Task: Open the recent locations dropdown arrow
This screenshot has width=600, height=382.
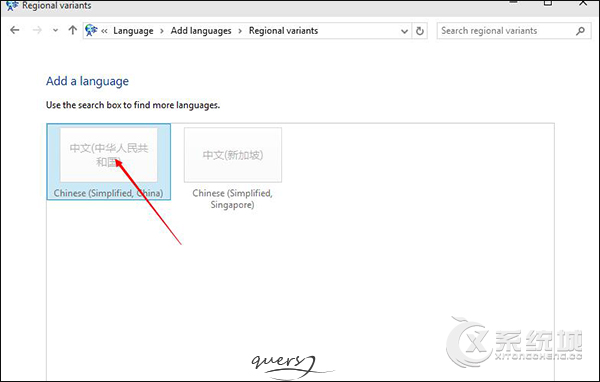Action: point(55,31)
